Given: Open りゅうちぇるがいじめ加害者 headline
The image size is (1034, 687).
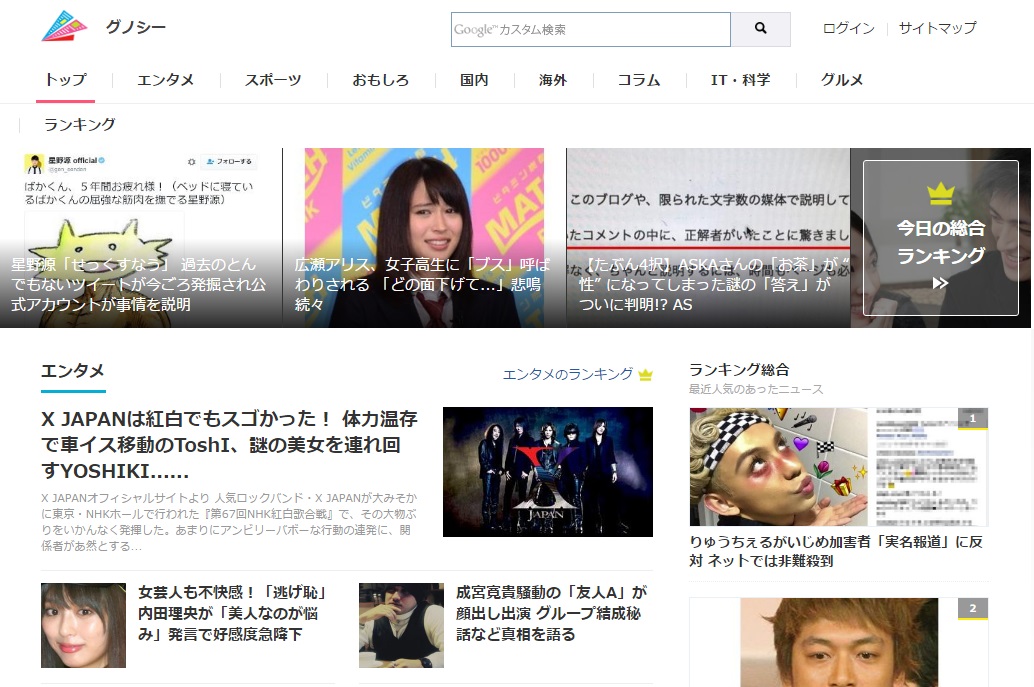Looking at the screenshot, I should (836, 551).
